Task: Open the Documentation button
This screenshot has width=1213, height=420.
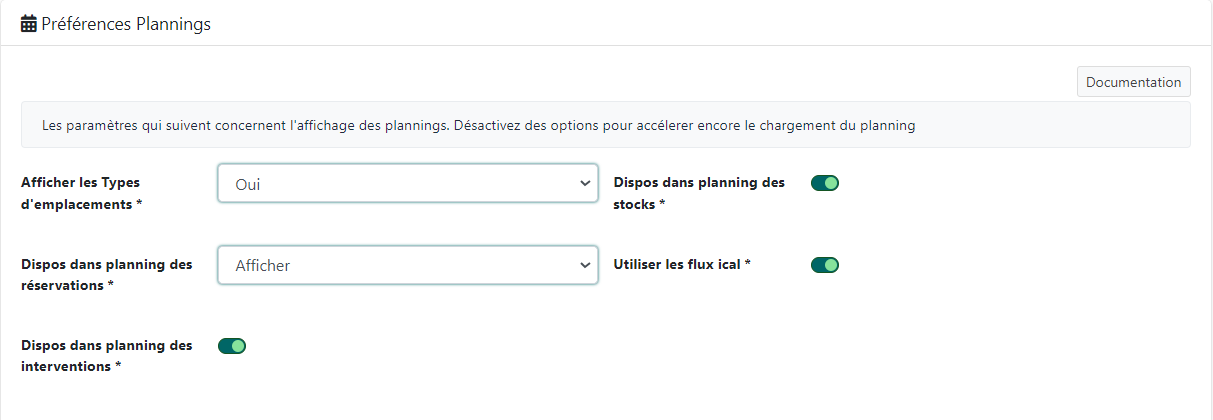Action: (x=1133, y=82)
